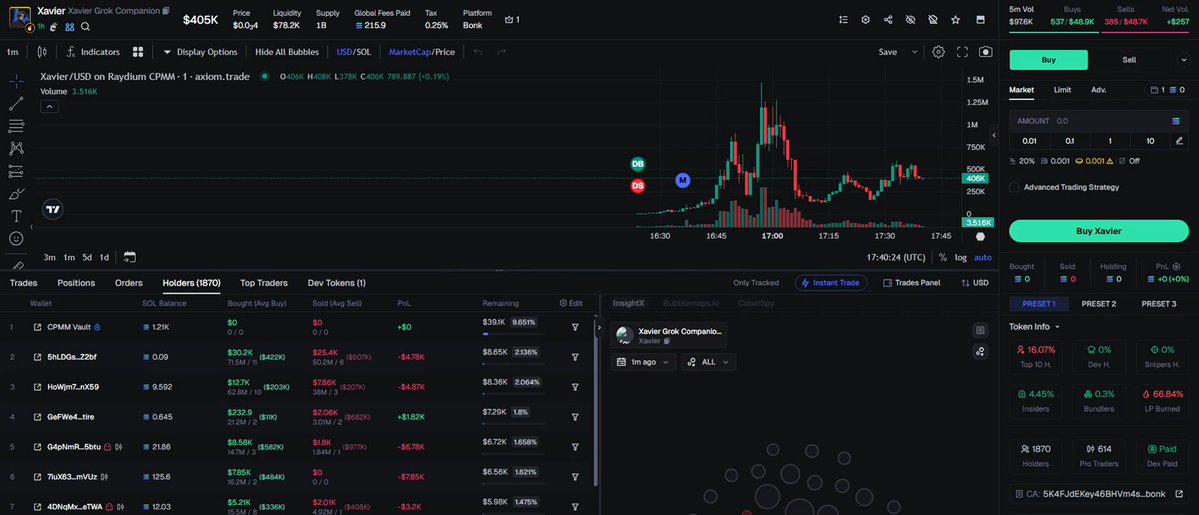The image size is (1199, 515).
Task: Take a chart snapshot with camera icon
Action: [x=986, y=52]
